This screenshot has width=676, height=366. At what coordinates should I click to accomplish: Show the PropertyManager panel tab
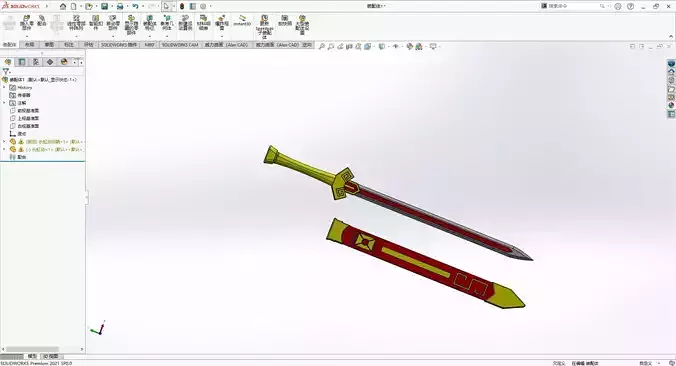click(x=22, y=62)
